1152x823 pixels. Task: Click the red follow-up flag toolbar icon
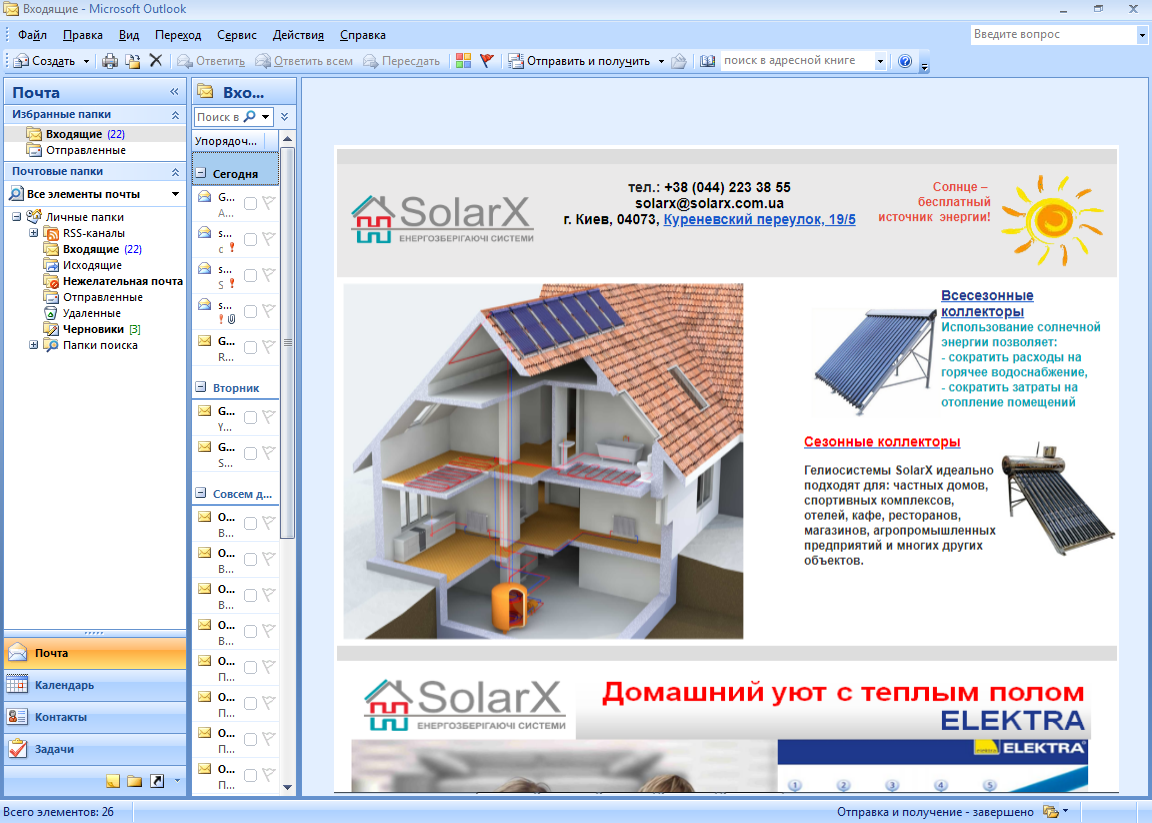pyautogui.click(x=487, y=61)
